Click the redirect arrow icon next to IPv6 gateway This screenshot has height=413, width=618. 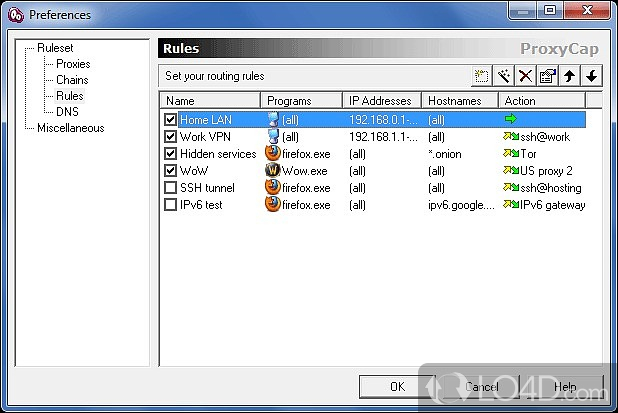pyautogui.click(x=511, y=204)
